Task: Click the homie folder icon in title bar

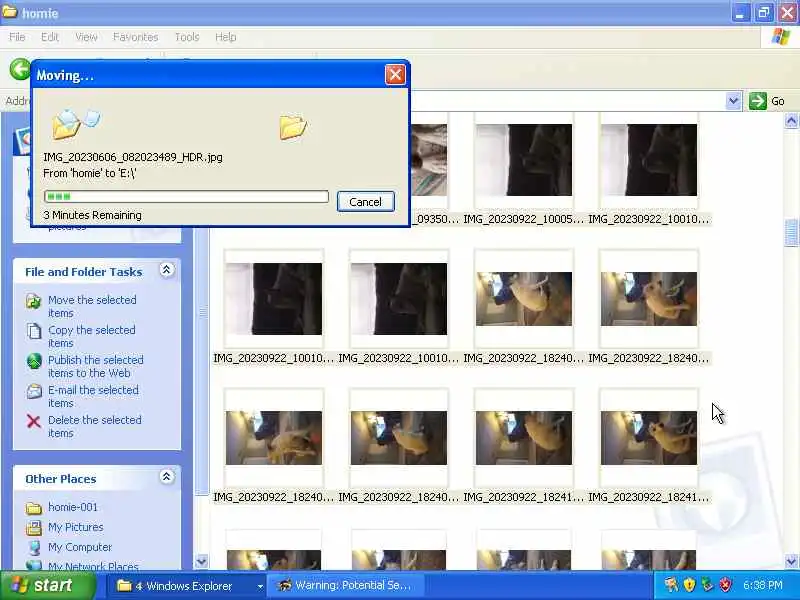Action: tap(9, 11)
